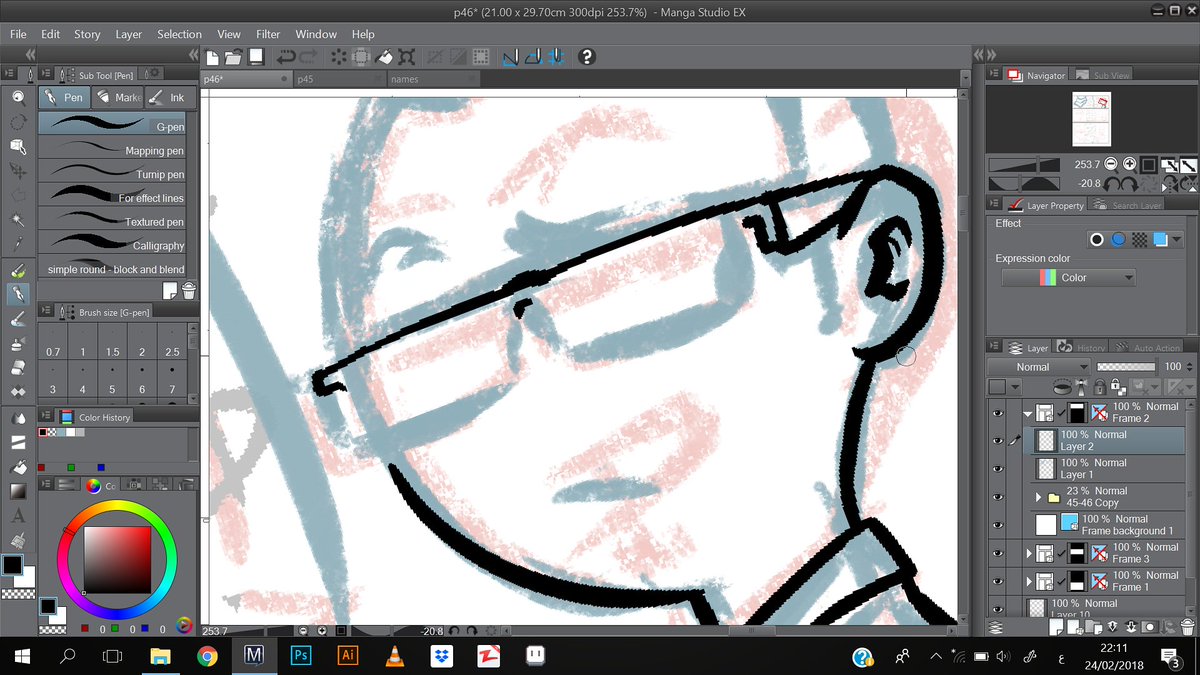Switch to the History panel tab
This screenshot has width=1200, height=675.
tap(1081, 348)
